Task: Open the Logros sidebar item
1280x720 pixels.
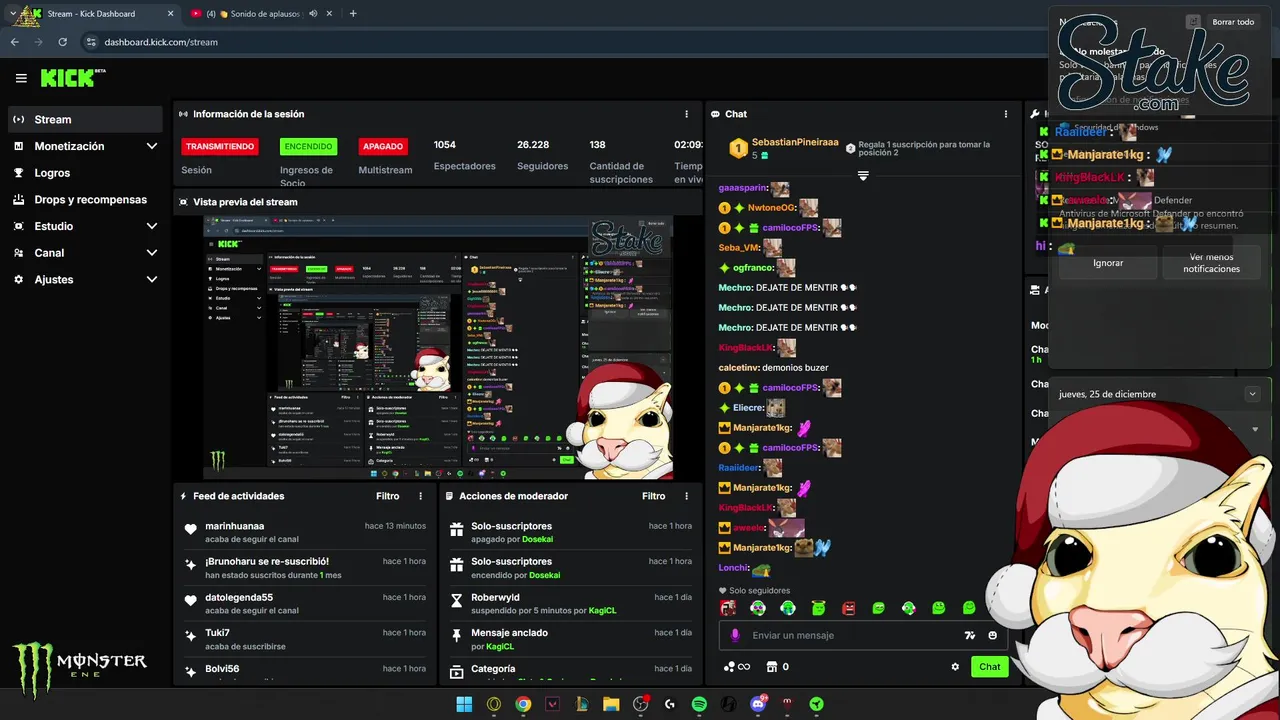Action: (x=85, y=173)
